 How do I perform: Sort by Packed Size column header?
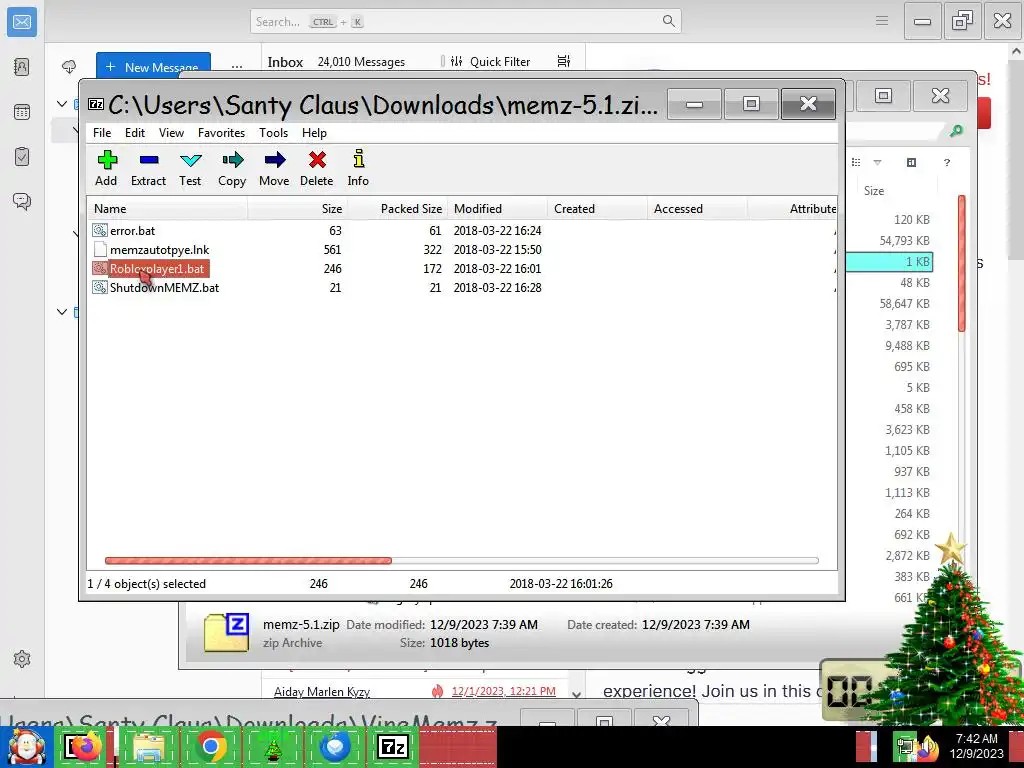click(398, 209)
